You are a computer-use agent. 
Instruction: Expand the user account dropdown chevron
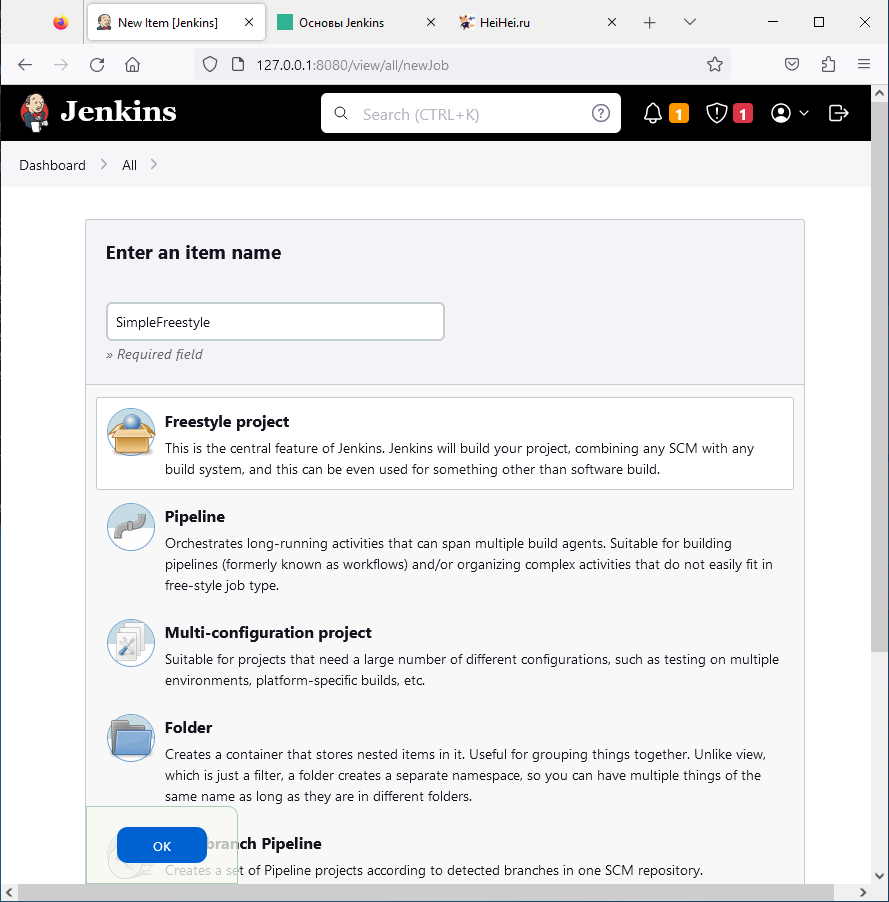[x=804, y=113]
